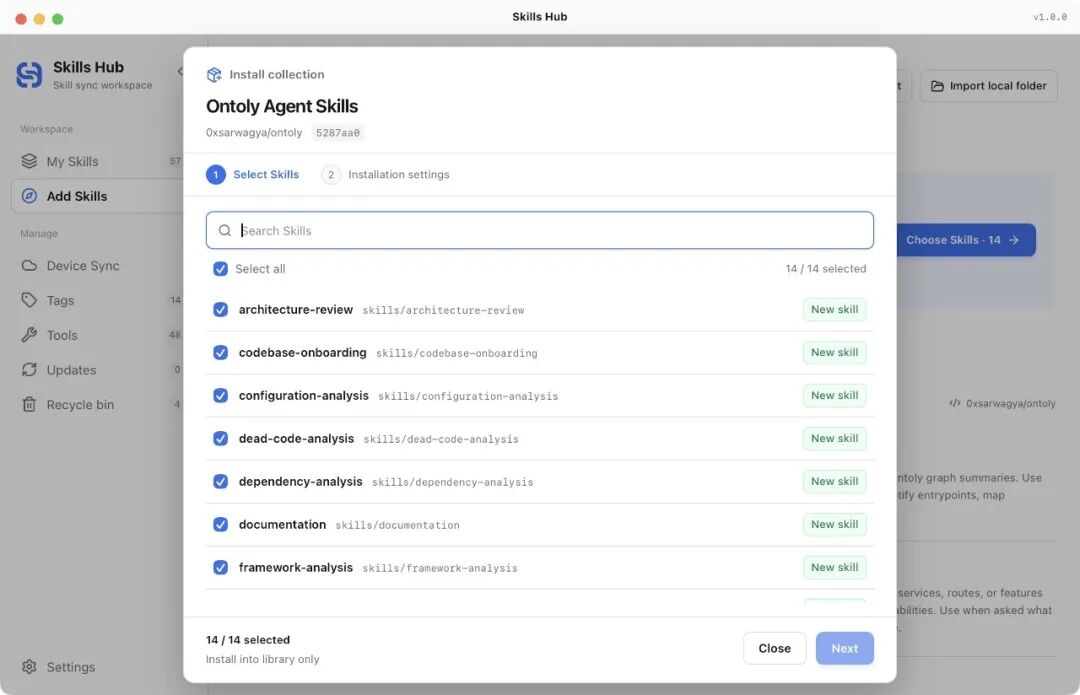1080x695 pixels.
Task: Click the search magnifier icon
Action: coord(225,230)
